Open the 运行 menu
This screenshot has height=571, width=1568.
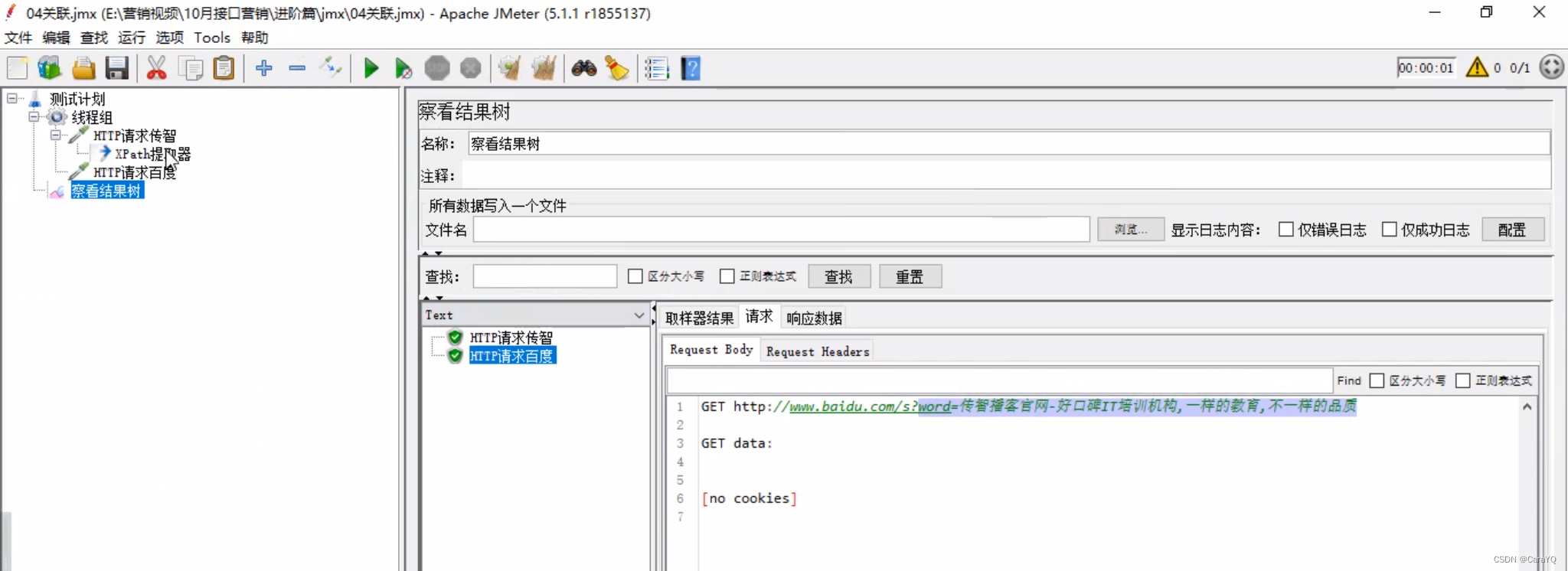click(x=132, y=38)
